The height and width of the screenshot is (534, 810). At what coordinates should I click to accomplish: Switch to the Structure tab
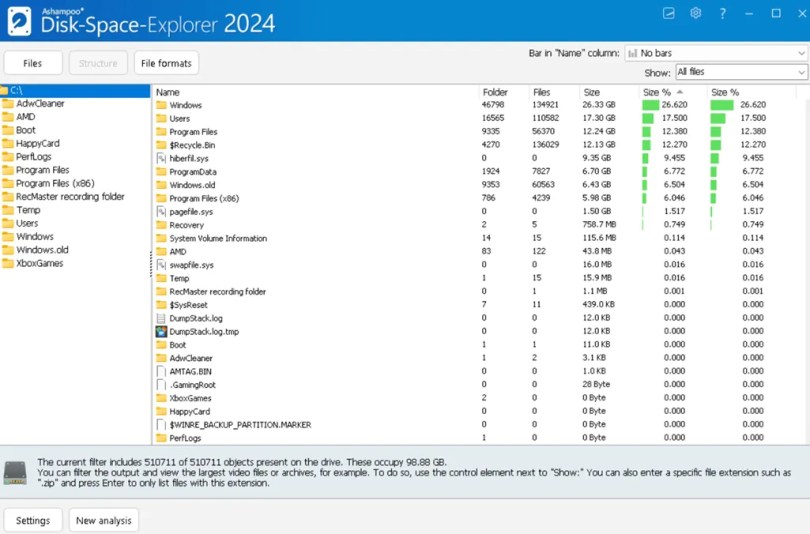click(98, 63)
